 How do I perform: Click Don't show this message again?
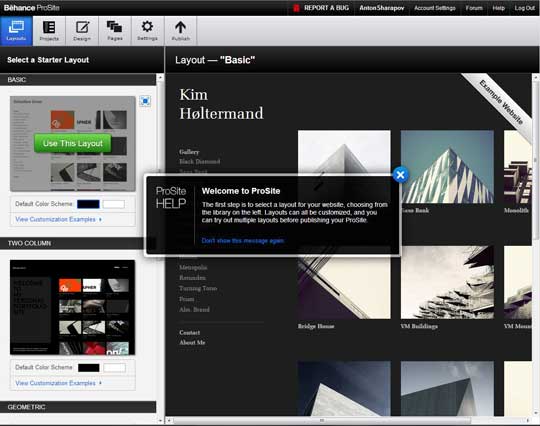coord(243,241)
